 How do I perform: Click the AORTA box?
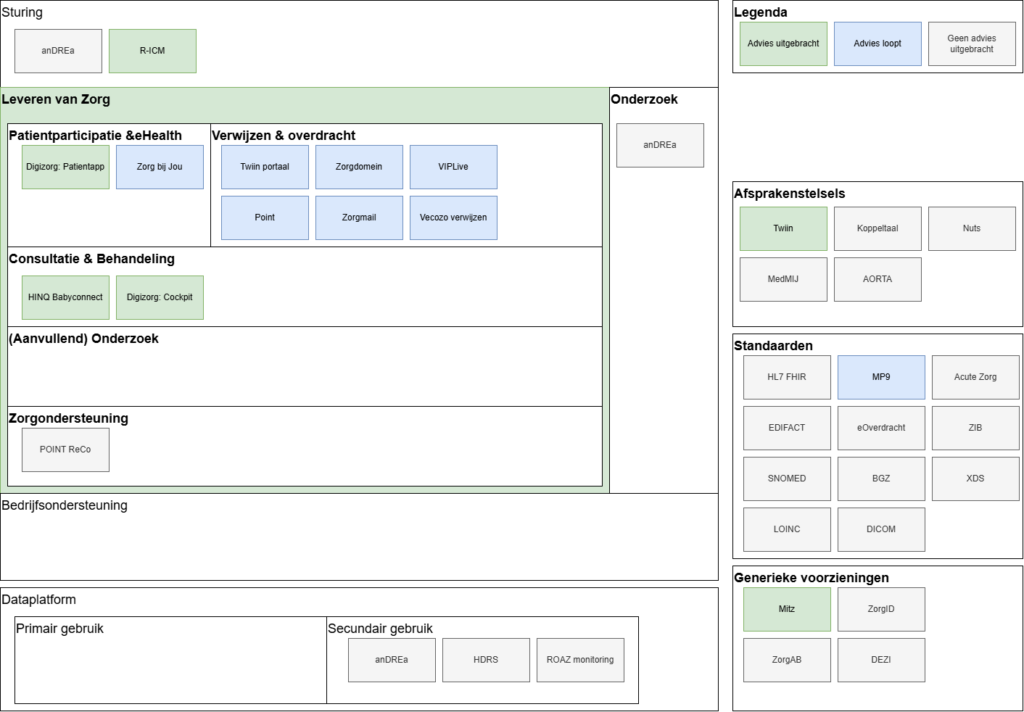[x=878, y=279]
